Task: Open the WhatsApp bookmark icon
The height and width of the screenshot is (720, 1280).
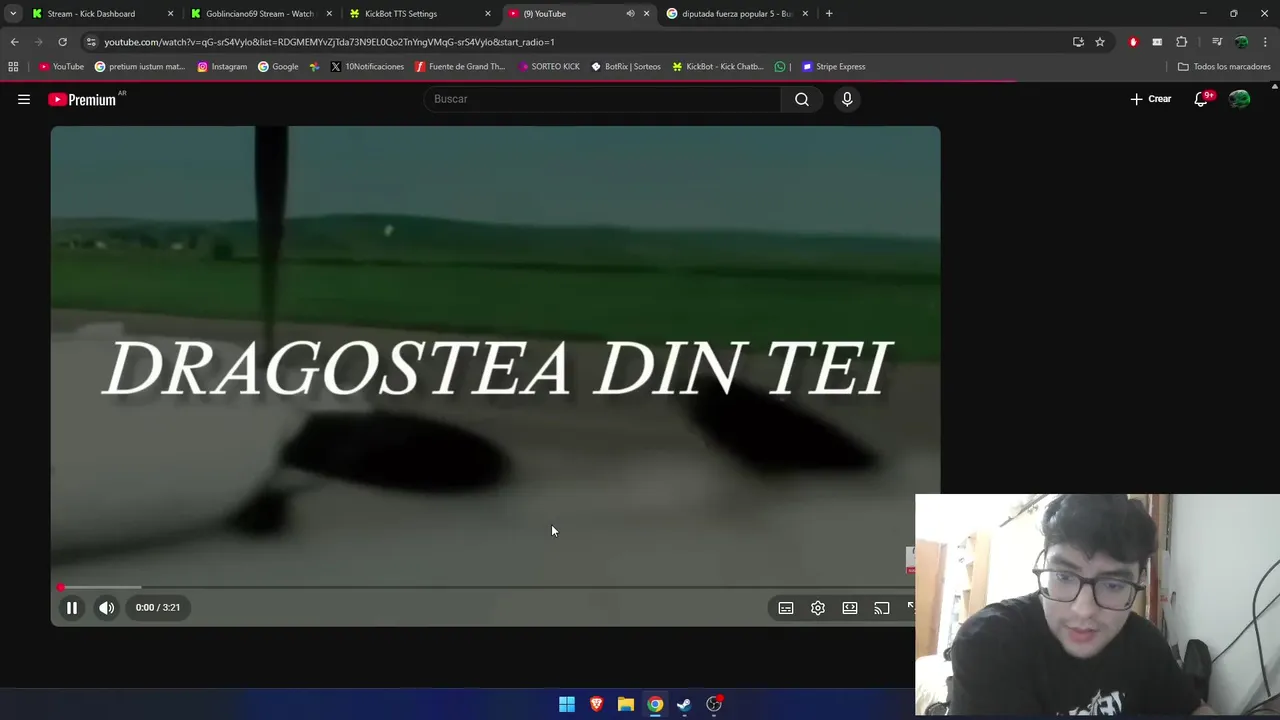Action: (x=780, y=67)
